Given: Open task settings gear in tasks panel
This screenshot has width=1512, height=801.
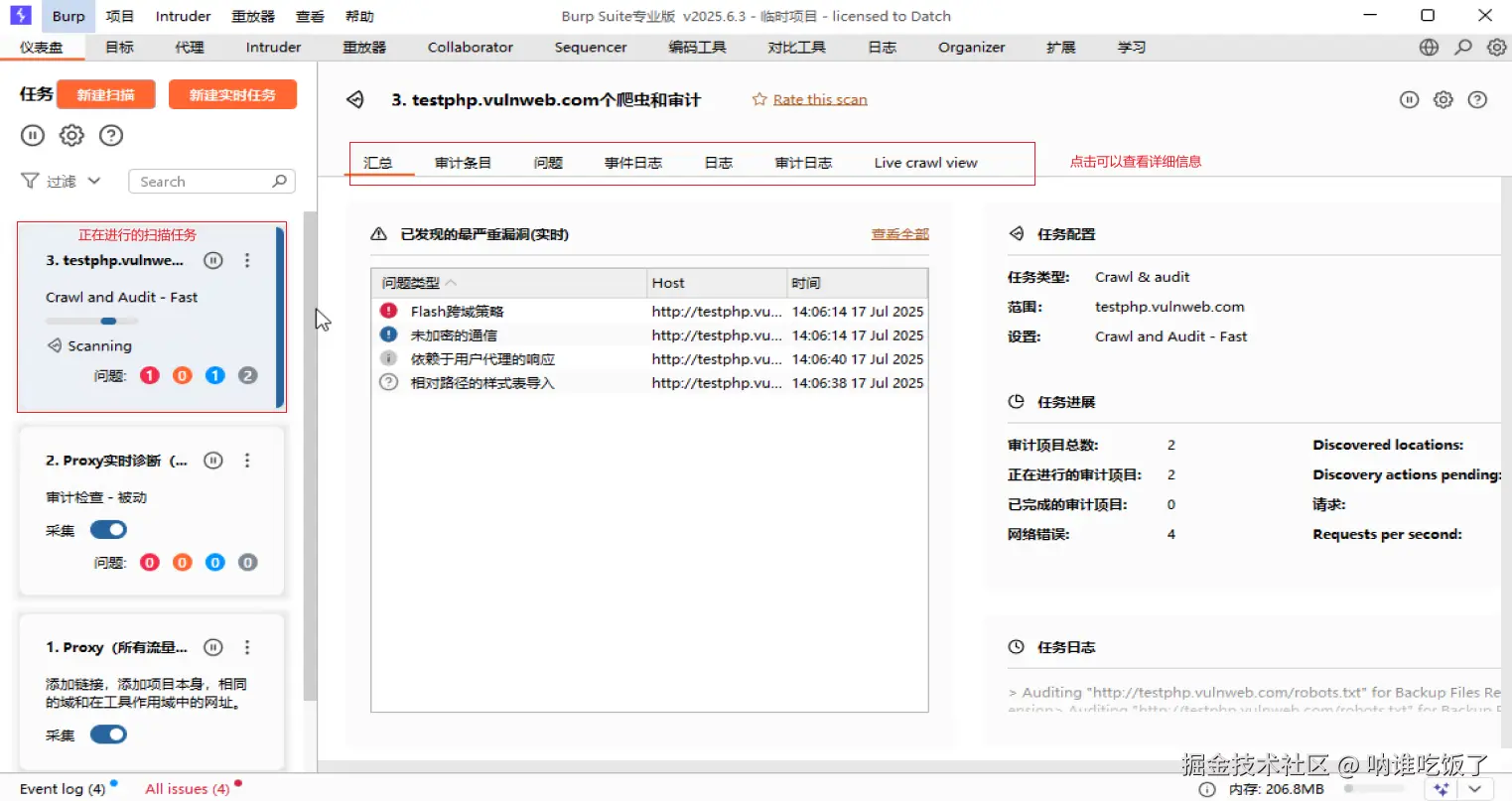Looking at the screenshot, I should [x=71, y=135].
